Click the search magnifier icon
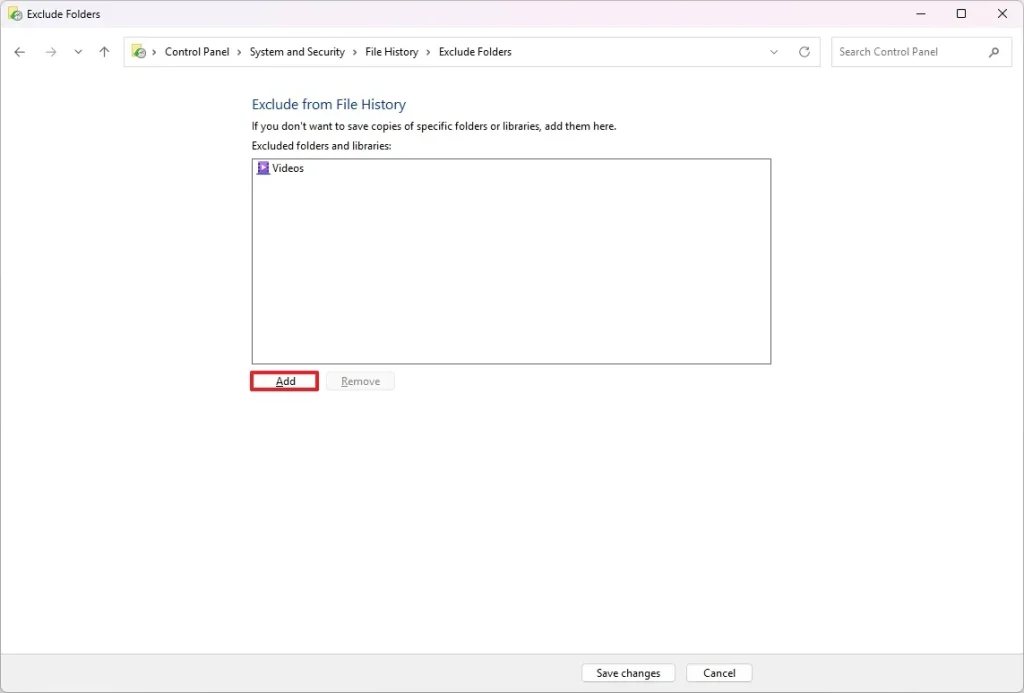The width and height of the screenshot is (1024, 693). pos(994,52)
